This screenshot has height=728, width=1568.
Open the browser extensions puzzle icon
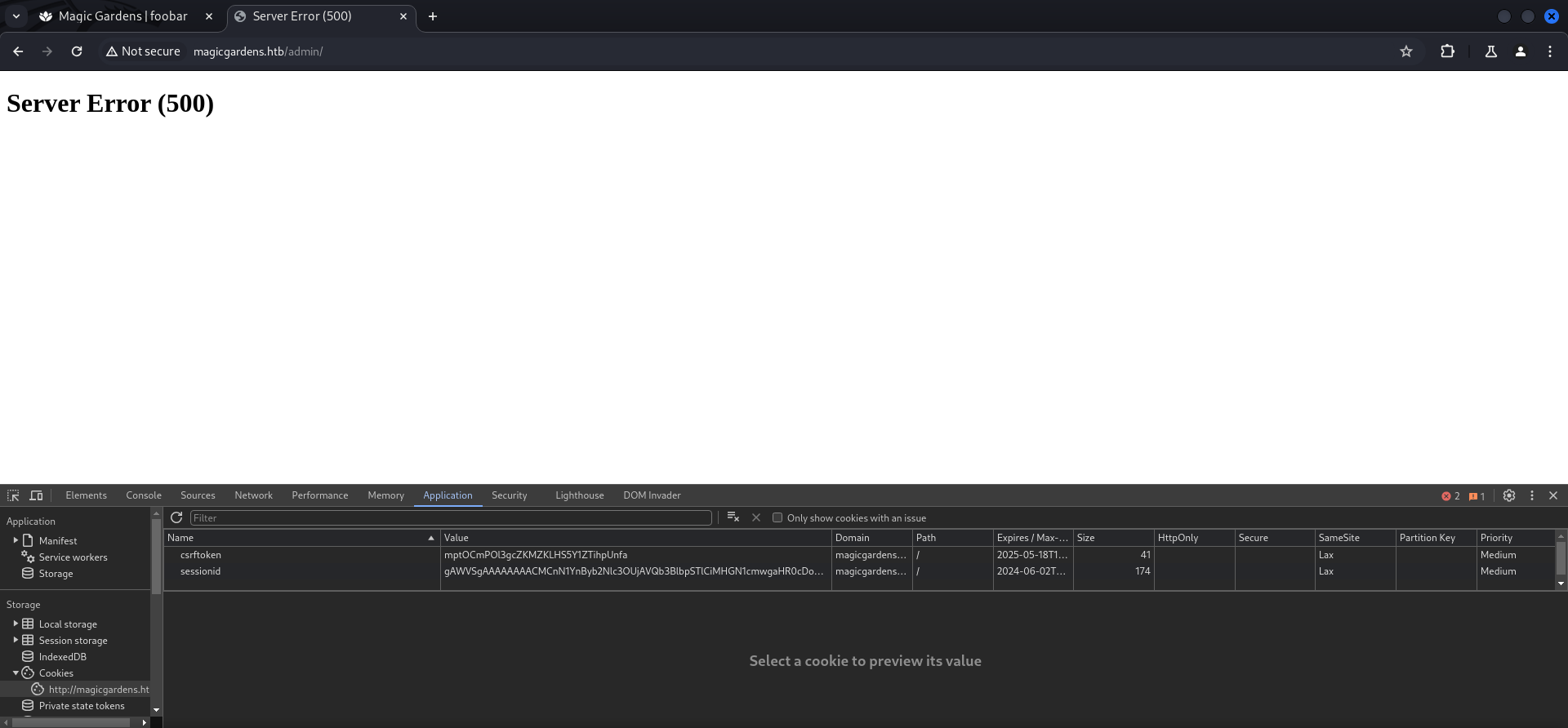[1447, 51]
